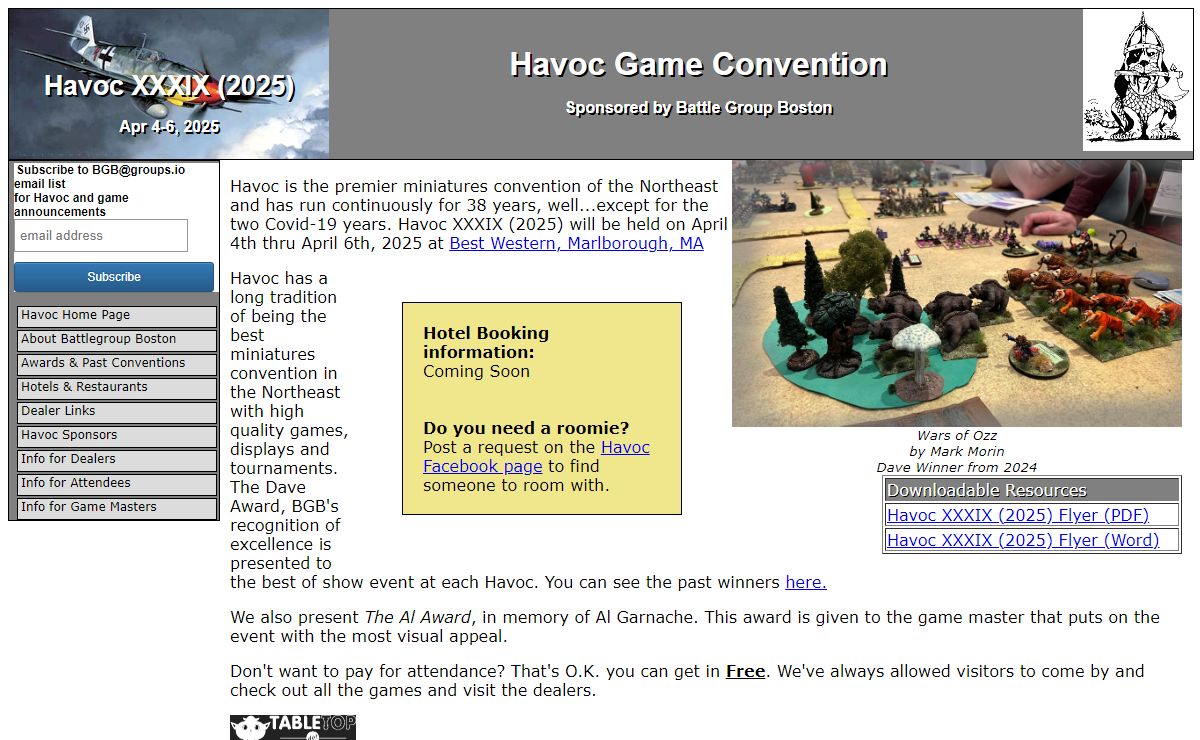The width and height of the screenshot is (1200, 740).
Task: Open the Havoc Facebook page link
Action: pyautogui.click(x=536, y=457)
